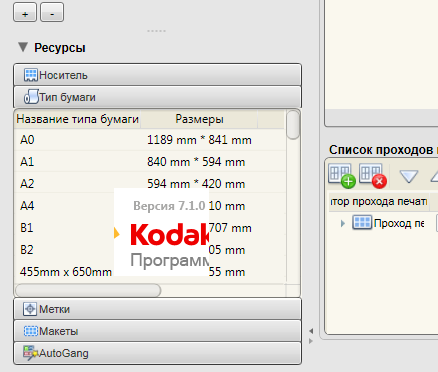Expand the Проход пе tree item arrow
Viewport: 438px width, 372px height.
click(x=343, y=223)
